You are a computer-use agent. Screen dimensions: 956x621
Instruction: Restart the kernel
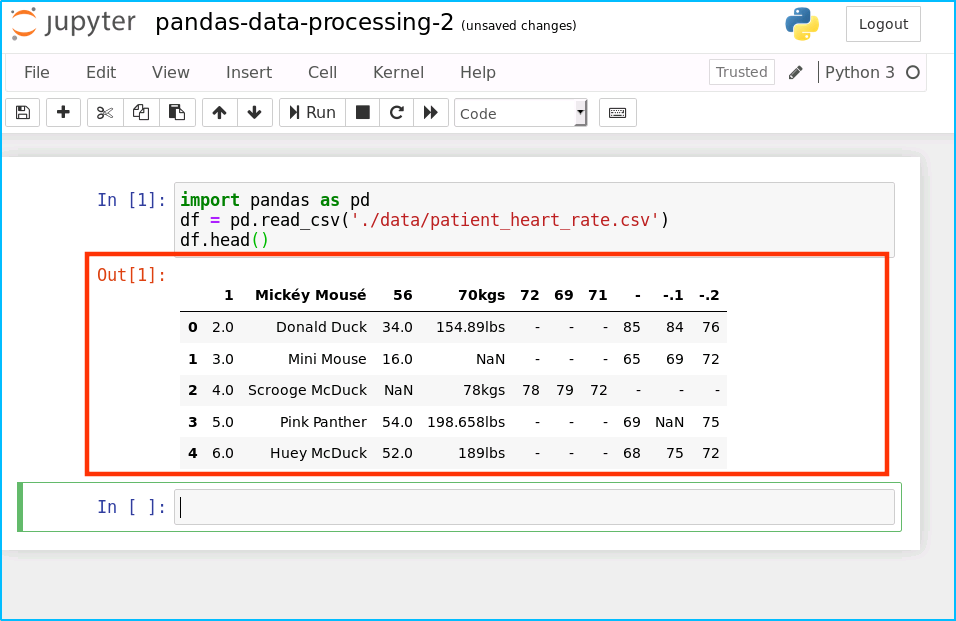tap(396, 113)
